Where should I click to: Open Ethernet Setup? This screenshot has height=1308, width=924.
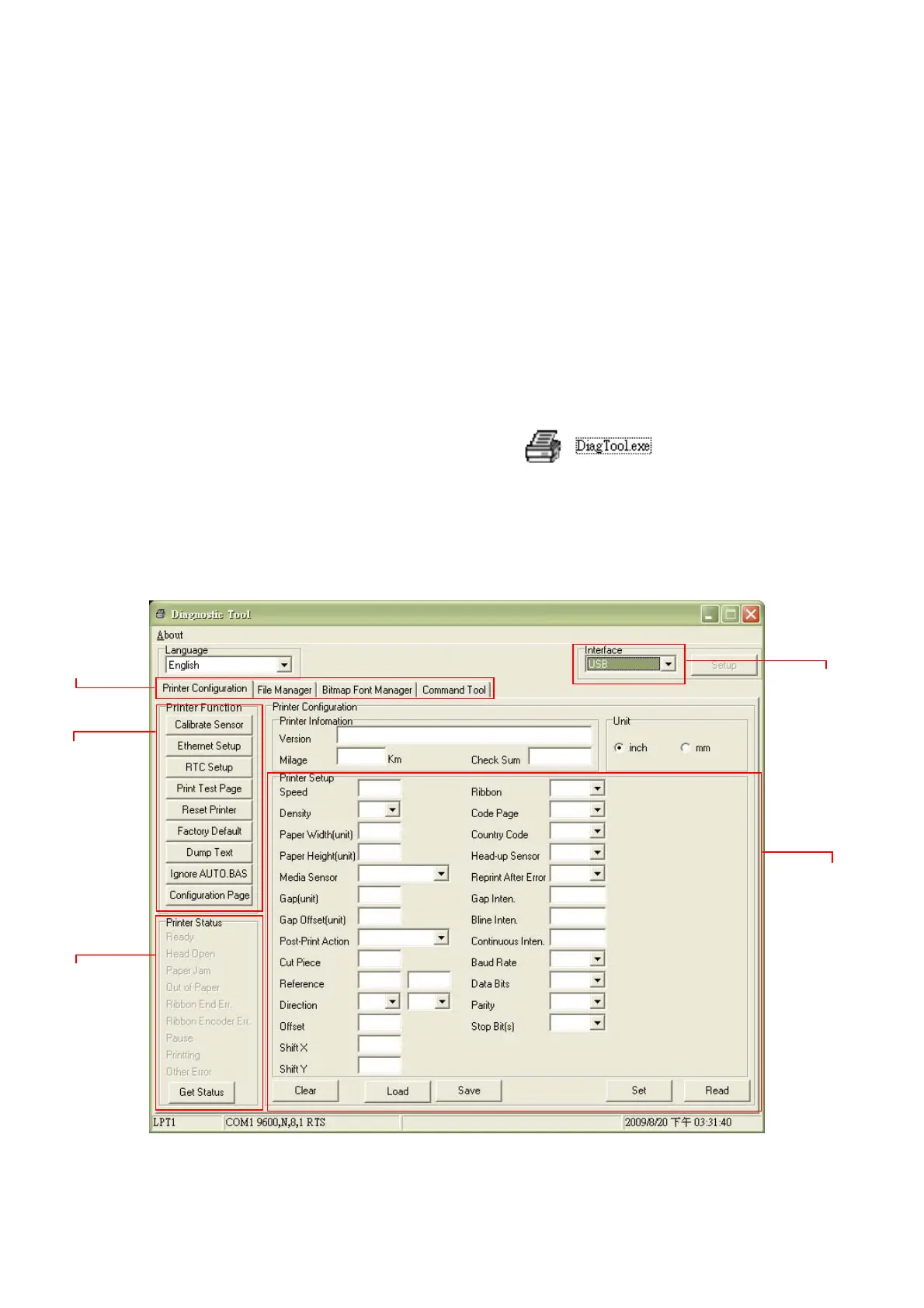pos(209,746)
